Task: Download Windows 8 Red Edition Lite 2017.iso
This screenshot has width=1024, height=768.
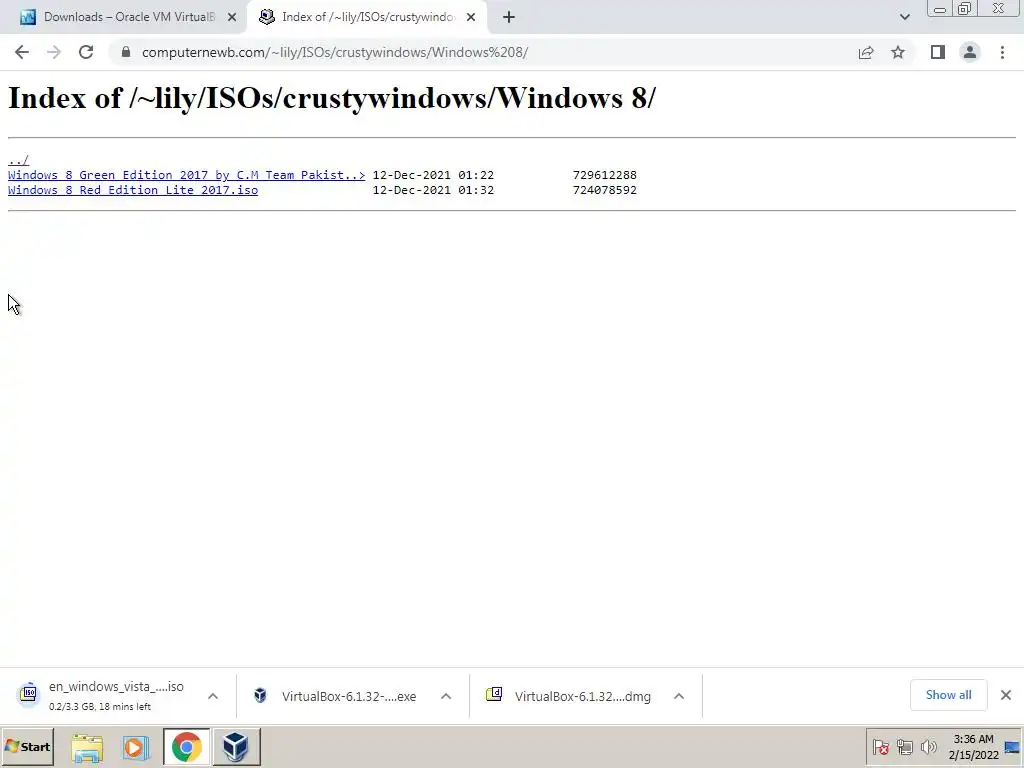Action: coord(133,190)
